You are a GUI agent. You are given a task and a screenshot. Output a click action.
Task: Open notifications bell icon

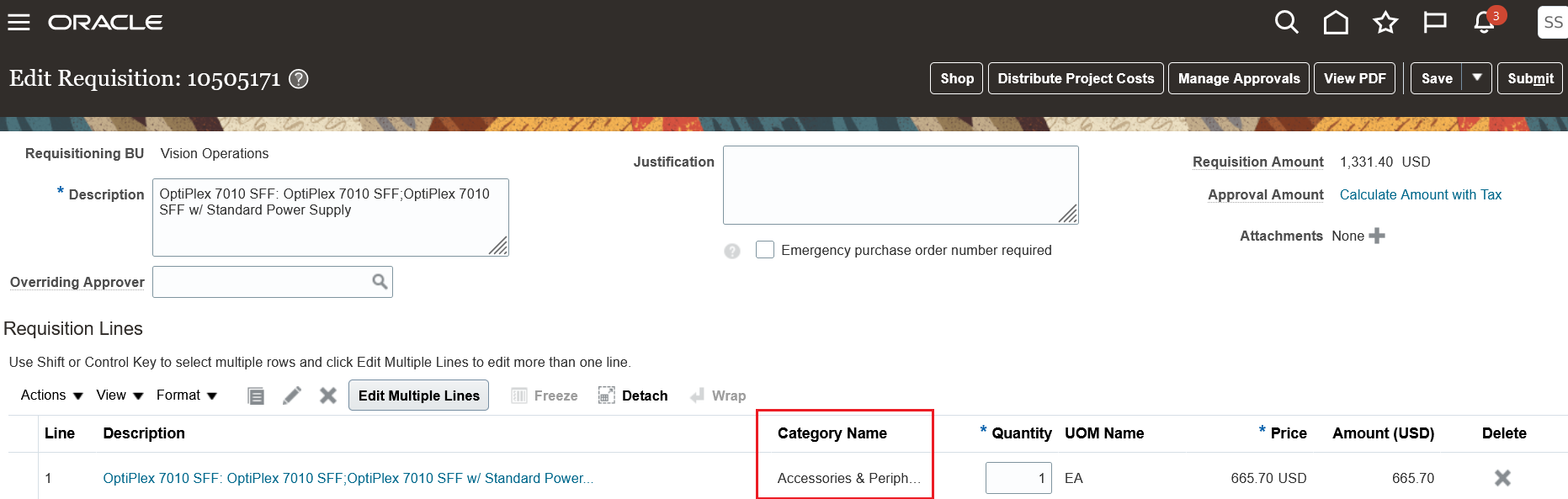tap(1484, 23)
